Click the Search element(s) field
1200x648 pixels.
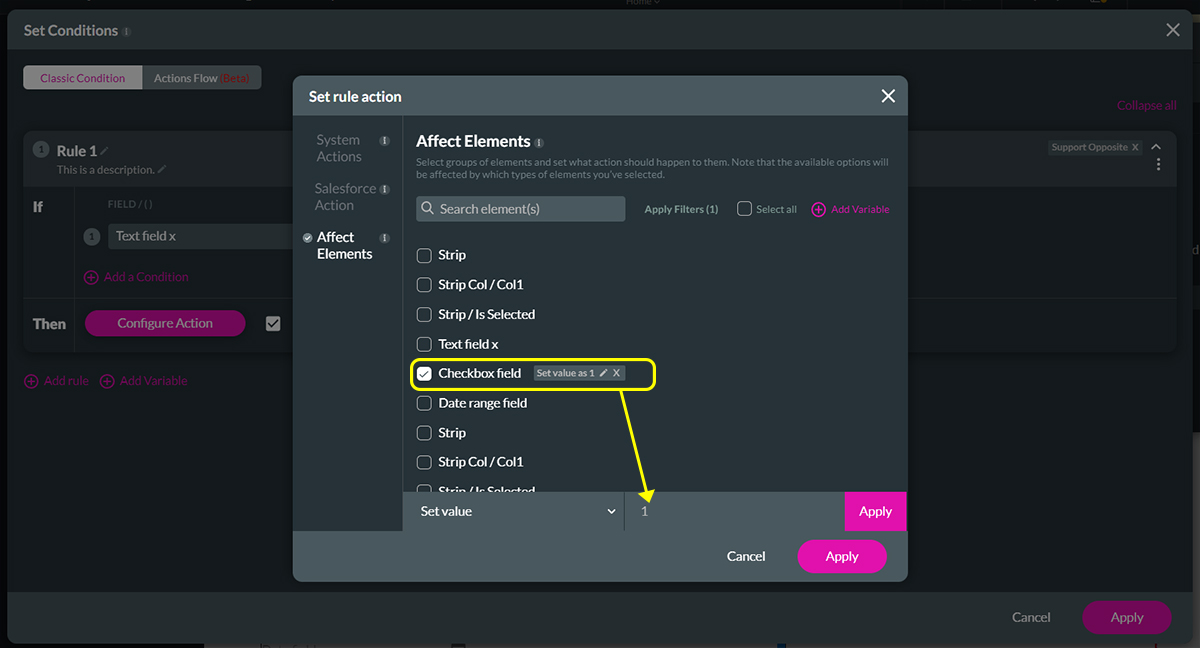coord(520,209)
